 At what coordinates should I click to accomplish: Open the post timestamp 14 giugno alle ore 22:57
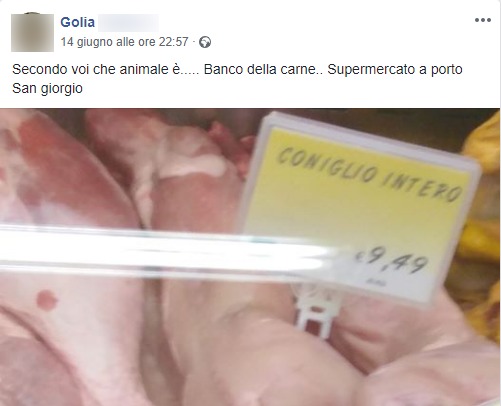(124, 42)
